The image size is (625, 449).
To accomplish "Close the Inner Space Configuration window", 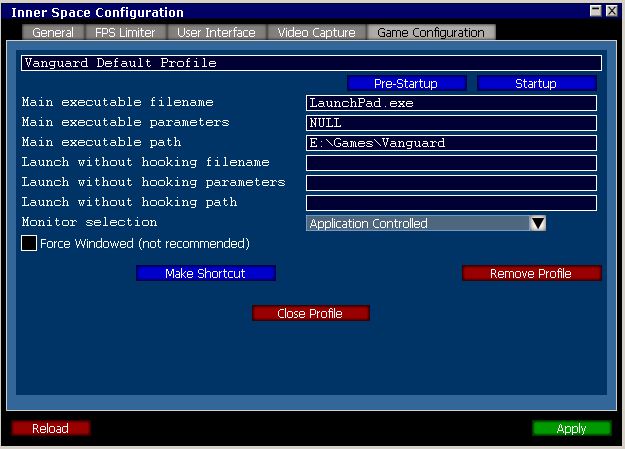I will (611, 11).
